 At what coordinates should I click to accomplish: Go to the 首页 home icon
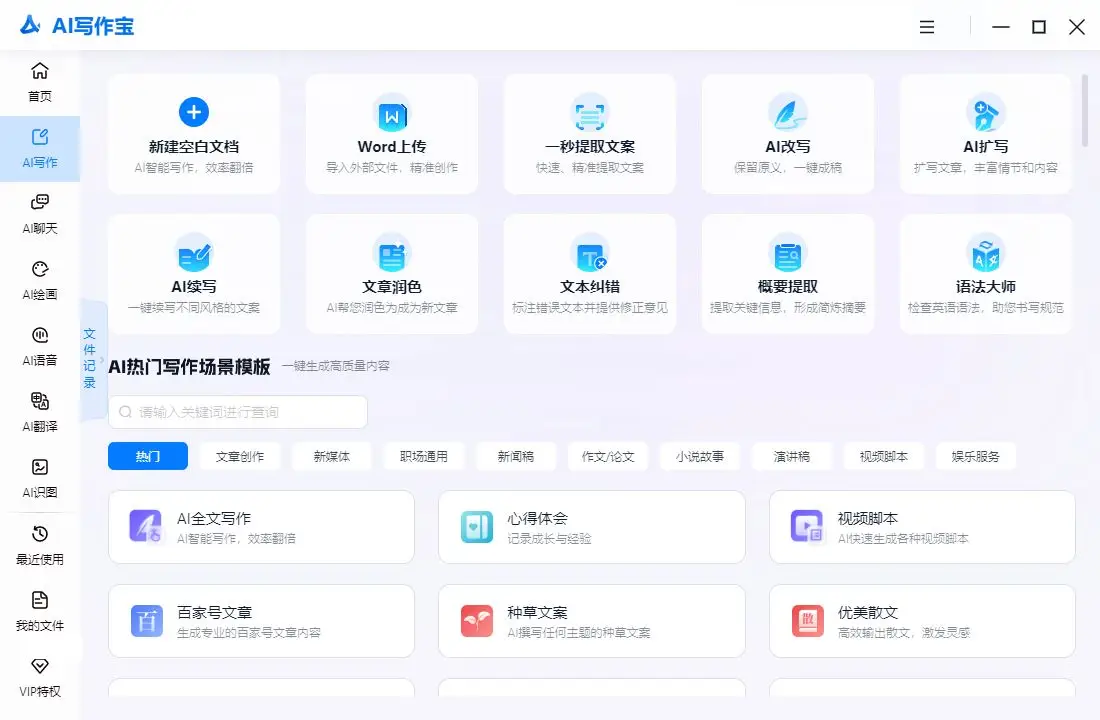[40, 72]
